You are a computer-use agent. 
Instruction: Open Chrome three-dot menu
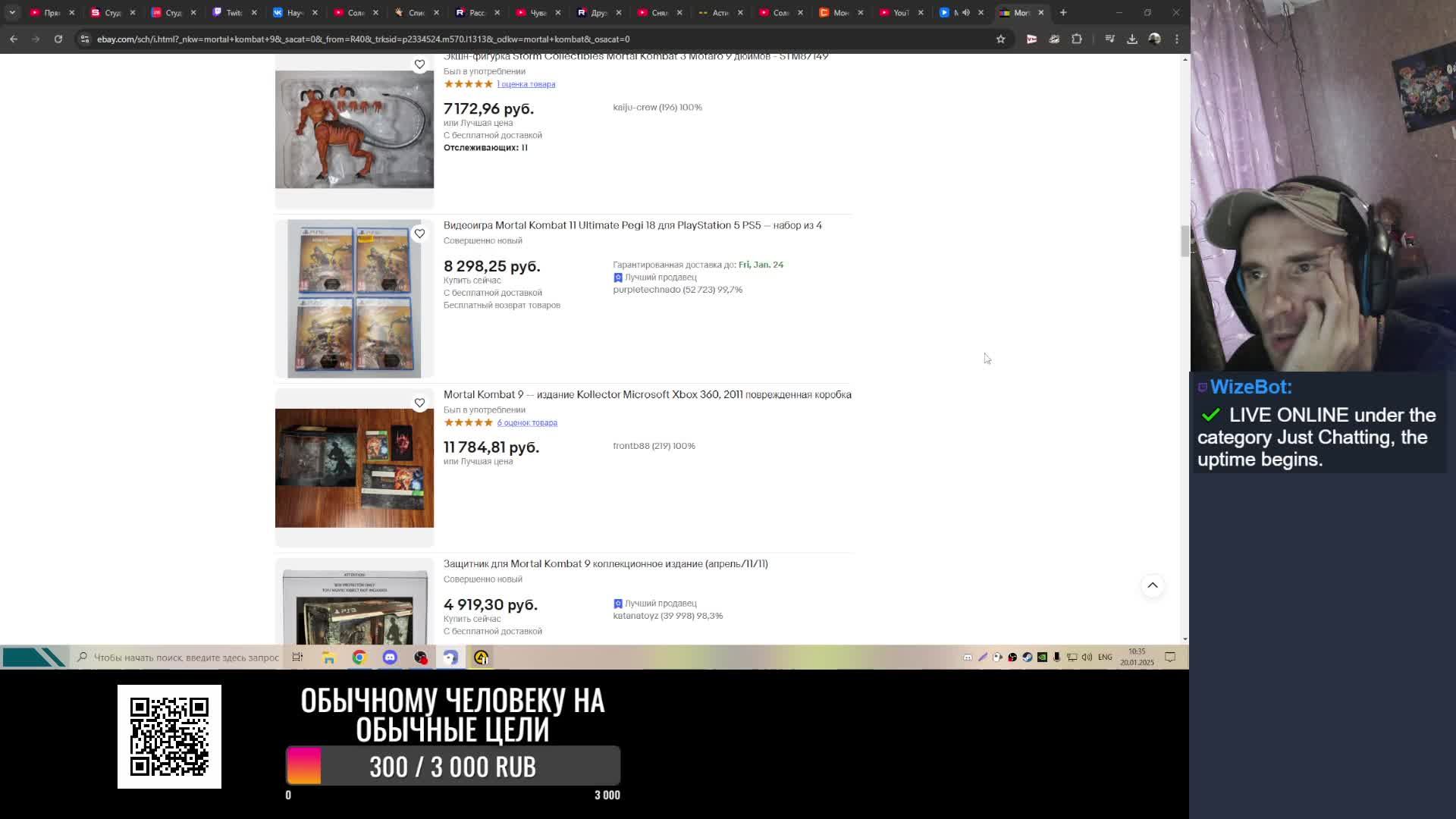pyautogui.click(x=1177, y=39)
